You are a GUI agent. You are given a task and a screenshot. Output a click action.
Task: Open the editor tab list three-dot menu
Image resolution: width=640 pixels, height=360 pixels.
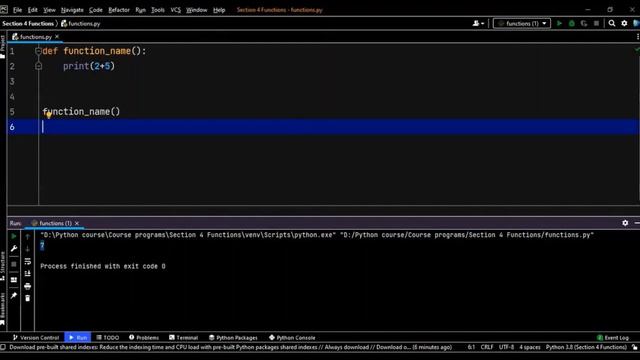638,37
